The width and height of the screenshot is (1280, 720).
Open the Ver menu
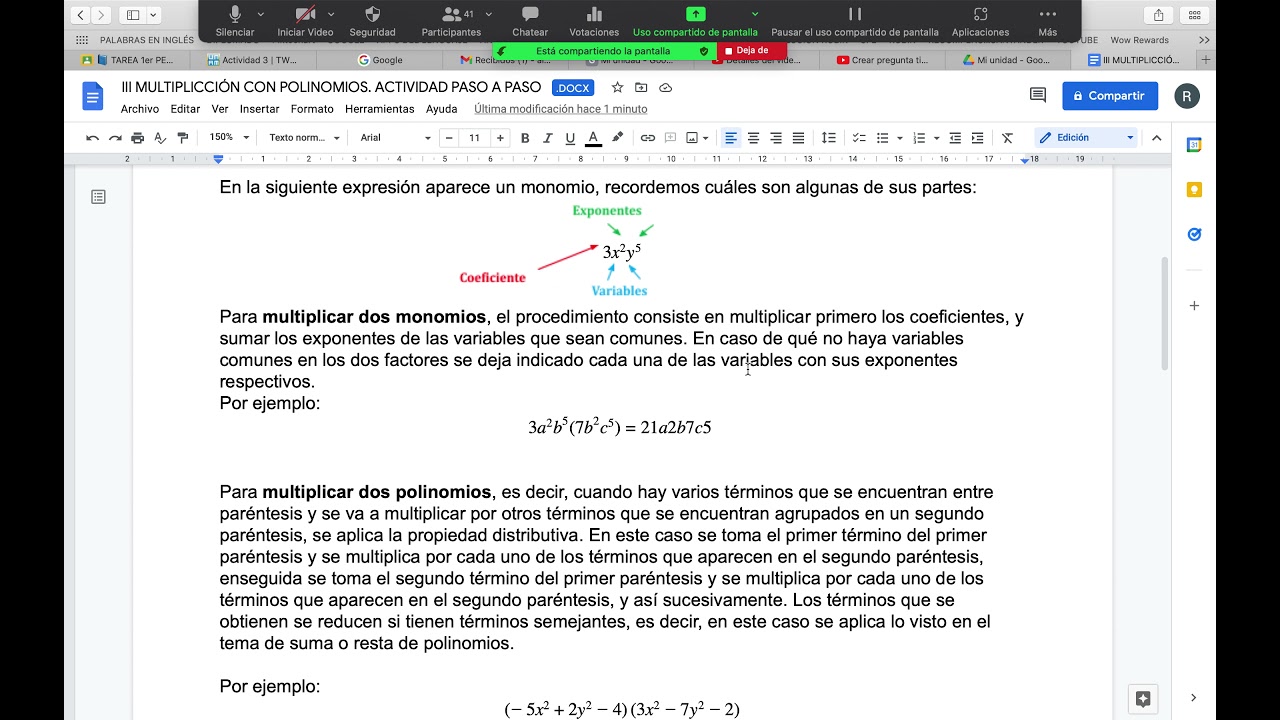click(x=220, y=109)
